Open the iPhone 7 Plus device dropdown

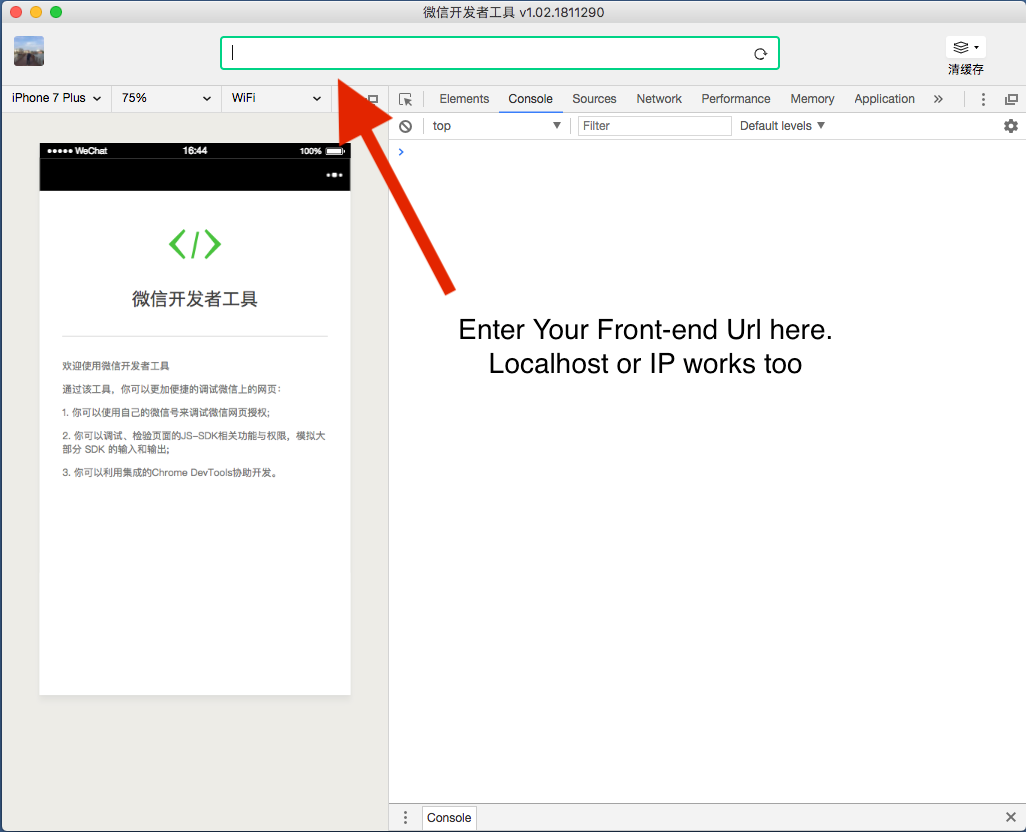tap(55, 99)
